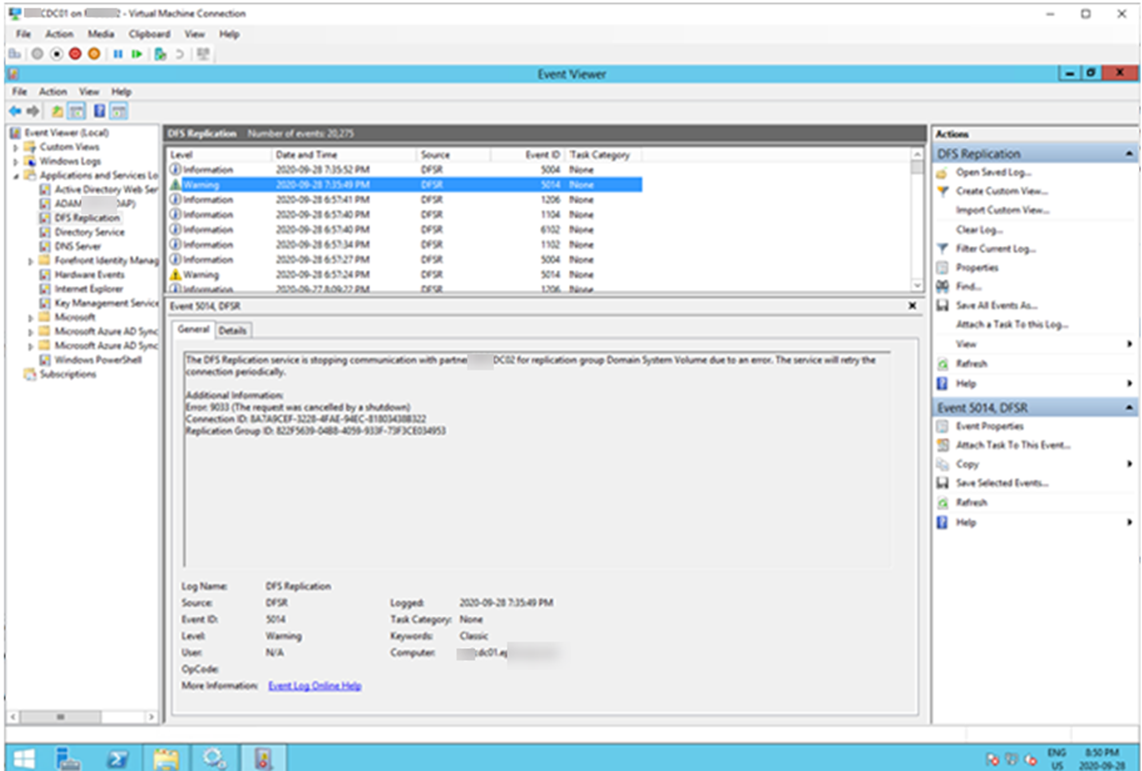Click the Up One Level folder icon
1142x771 pixels.
57,111
